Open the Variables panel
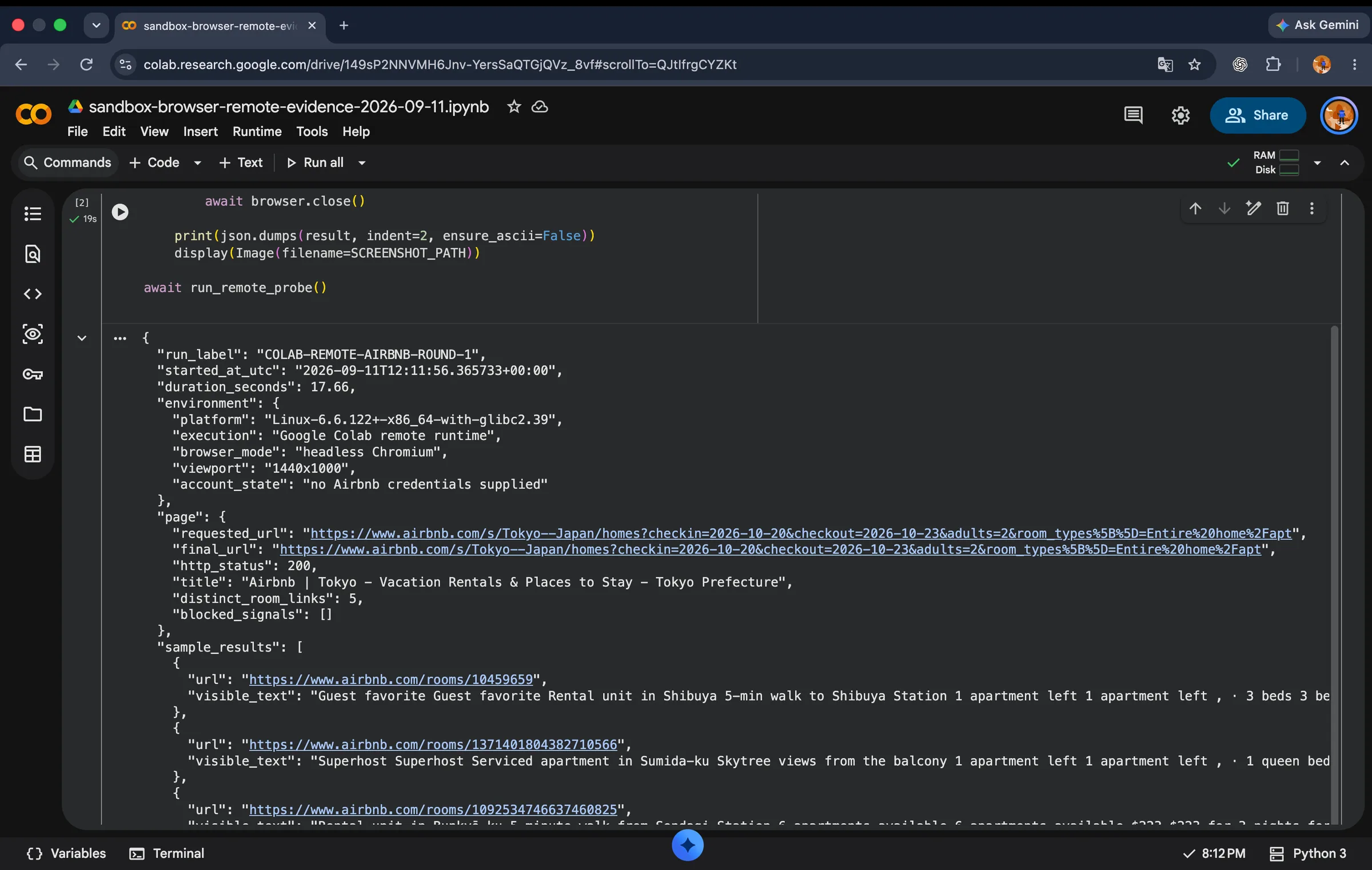 [x=66, y=854]
